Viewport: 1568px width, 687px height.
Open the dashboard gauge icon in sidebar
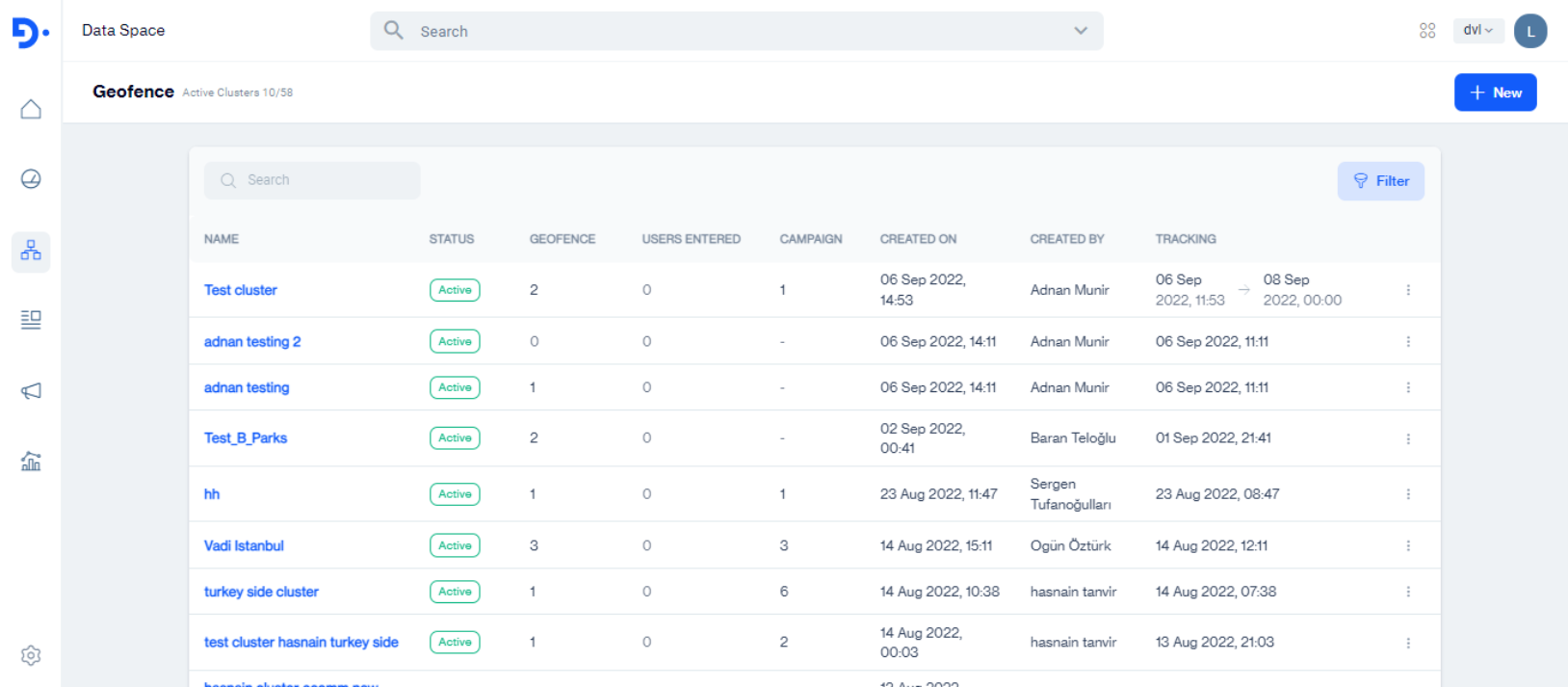coord(31,179)
